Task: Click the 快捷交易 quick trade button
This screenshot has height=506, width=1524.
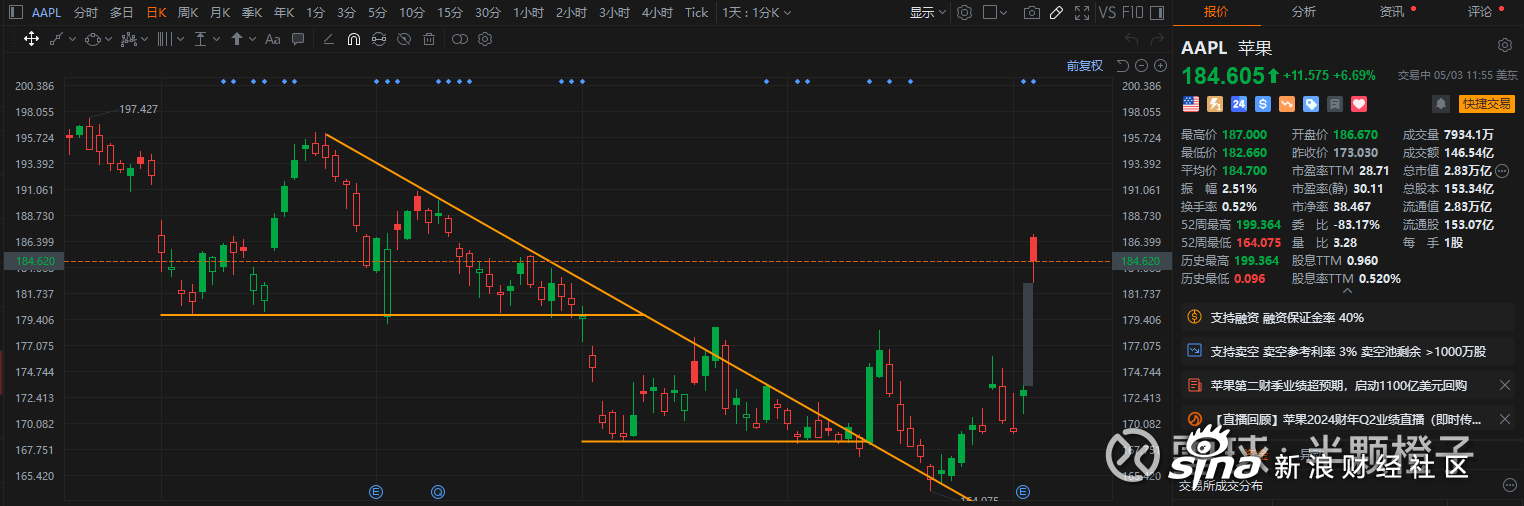Action: coord(1486,103)
